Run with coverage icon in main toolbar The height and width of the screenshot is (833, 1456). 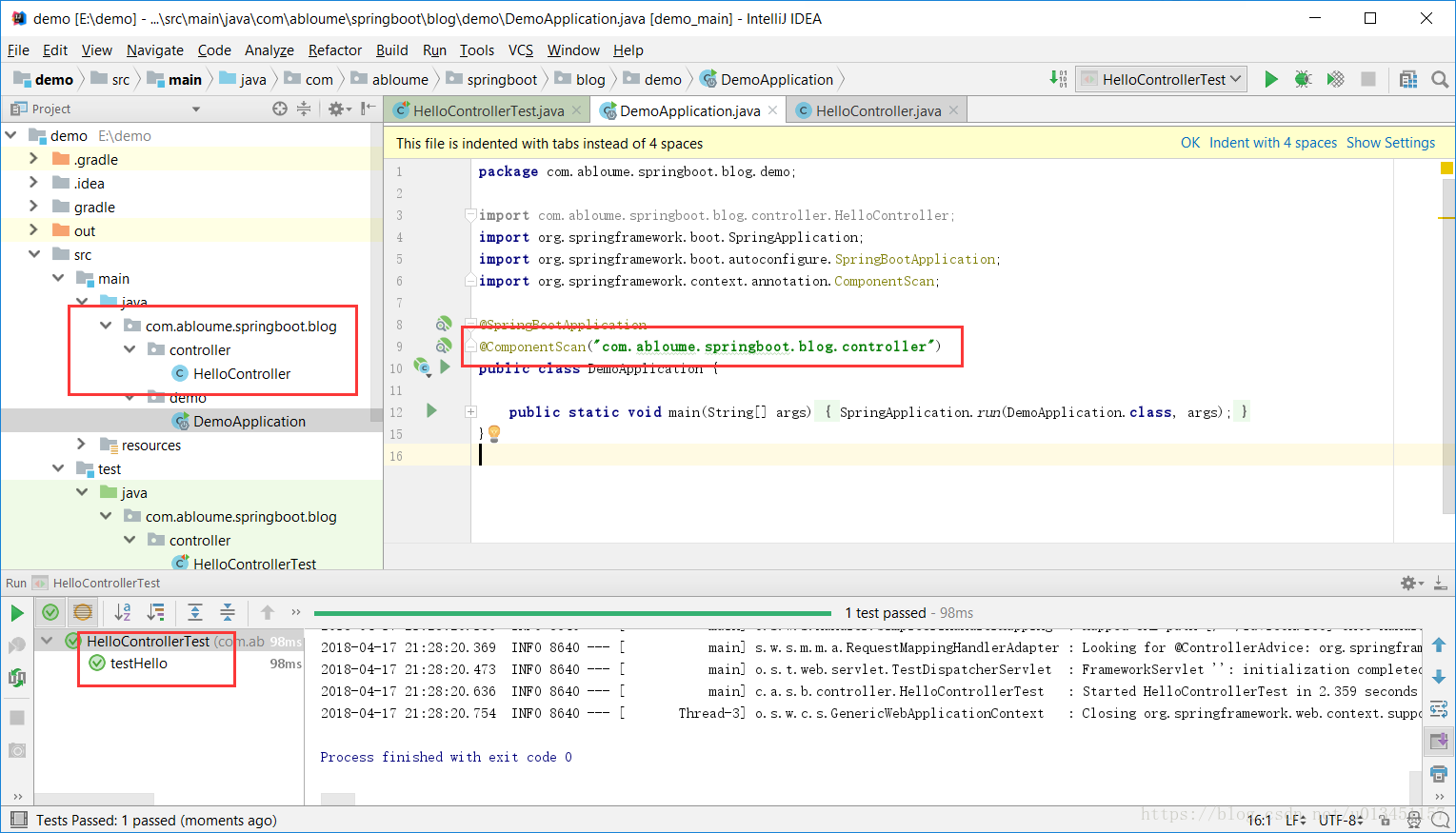tap(1336, 79)
